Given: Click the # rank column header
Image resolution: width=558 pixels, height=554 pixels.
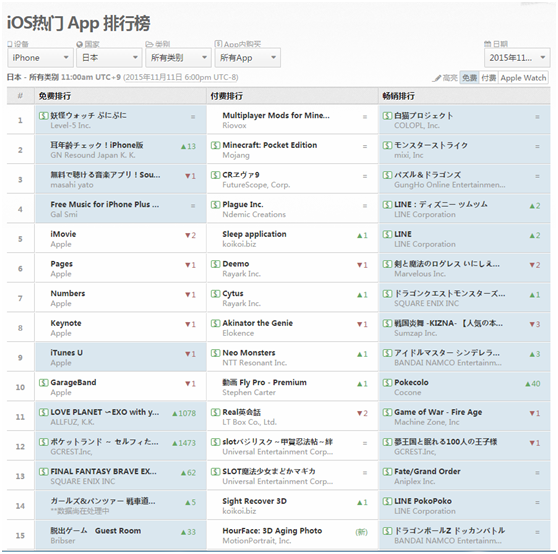Looking at the screenshot, I should point(20,96).
